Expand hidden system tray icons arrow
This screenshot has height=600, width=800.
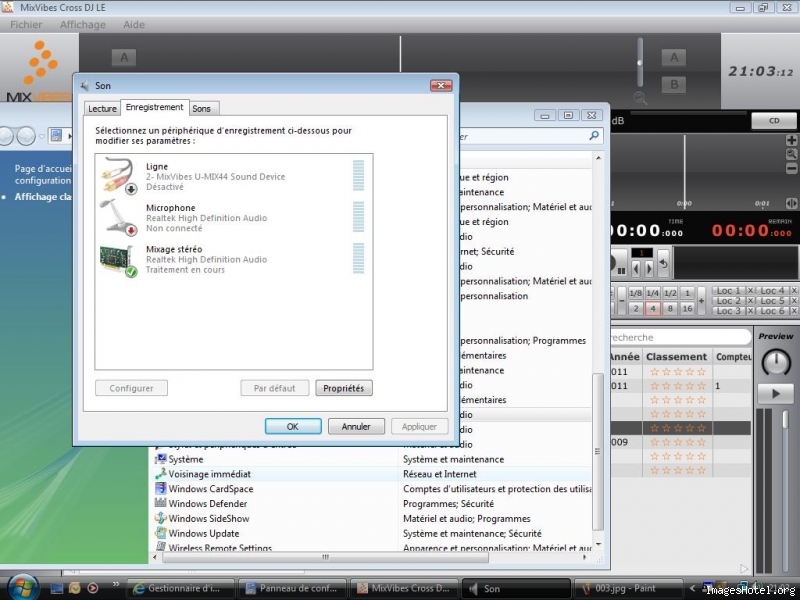tap(692, 588)
